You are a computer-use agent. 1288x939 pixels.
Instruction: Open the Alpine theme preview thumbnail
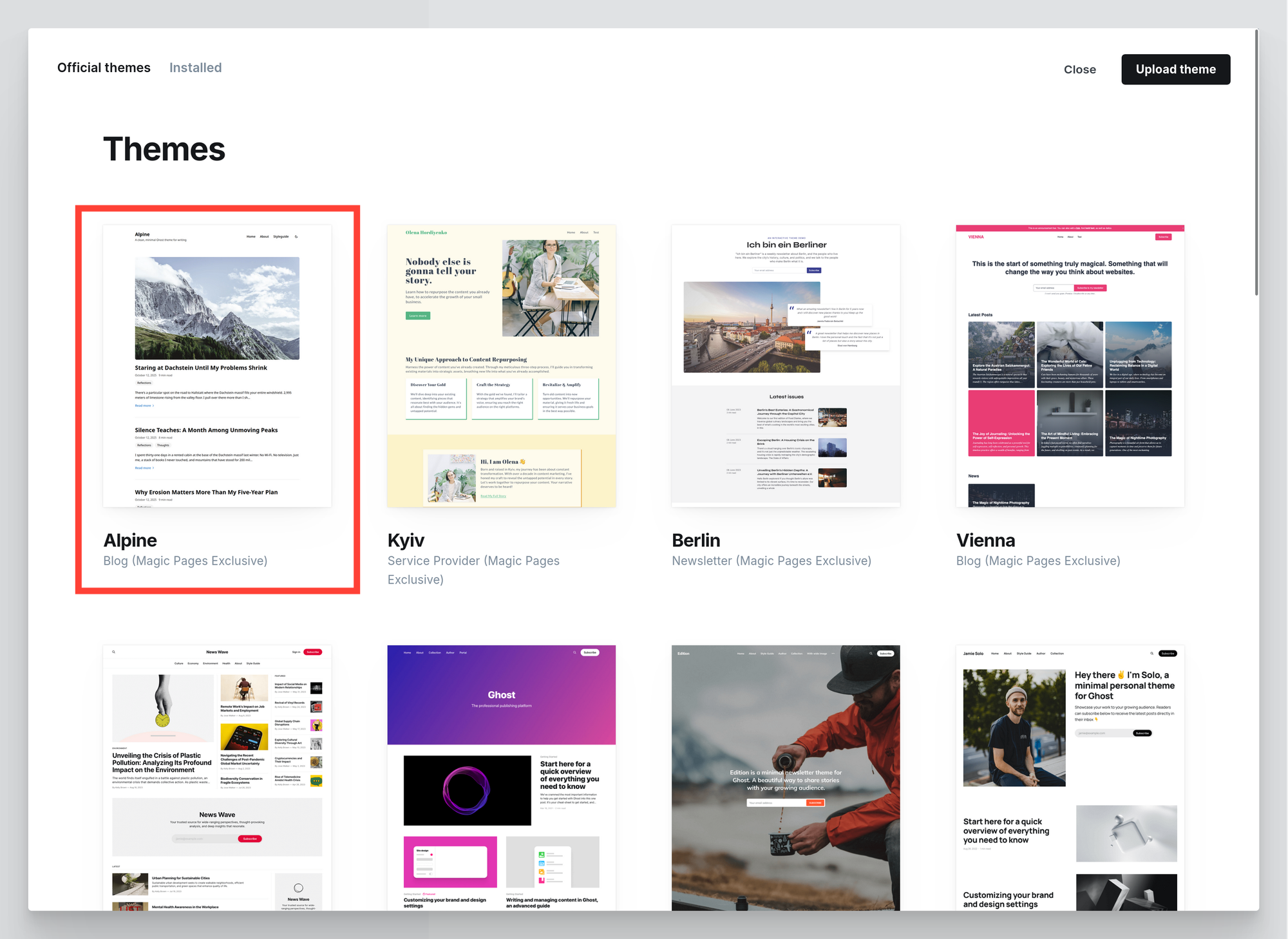(x=217, y=366)
